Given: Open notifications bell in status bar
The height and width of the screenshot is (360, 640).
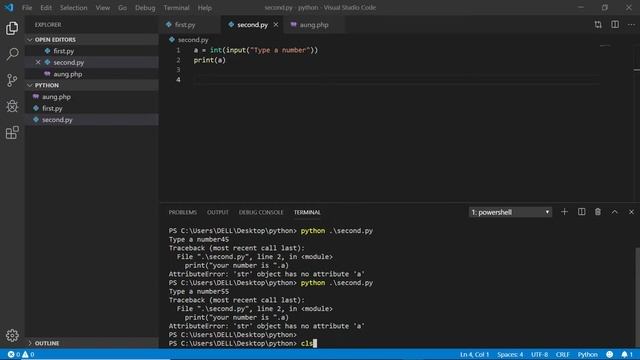Looking at the screenshot, I should click(627, 354).
